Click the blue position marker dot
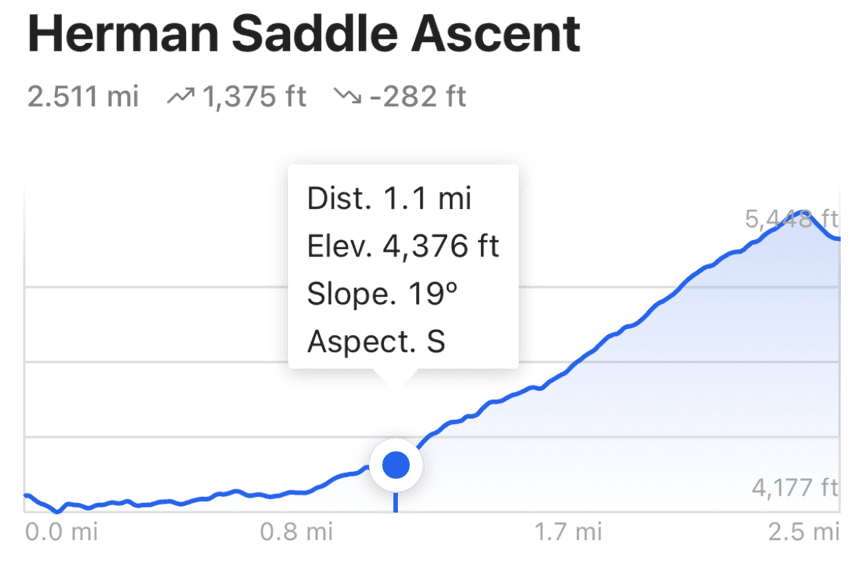The width and height of the screenshot is (864, 562). (396, 465)
